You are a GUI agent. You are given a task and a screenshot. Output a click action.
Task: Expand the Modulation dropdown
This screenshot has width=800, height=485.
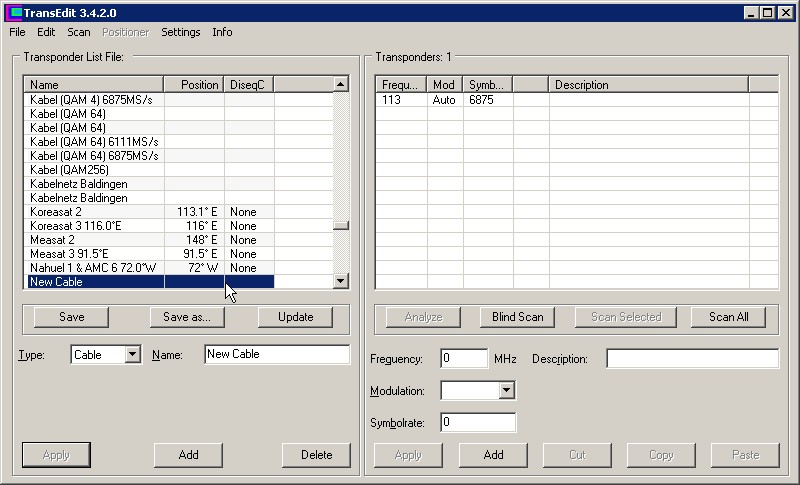[506, 391]
